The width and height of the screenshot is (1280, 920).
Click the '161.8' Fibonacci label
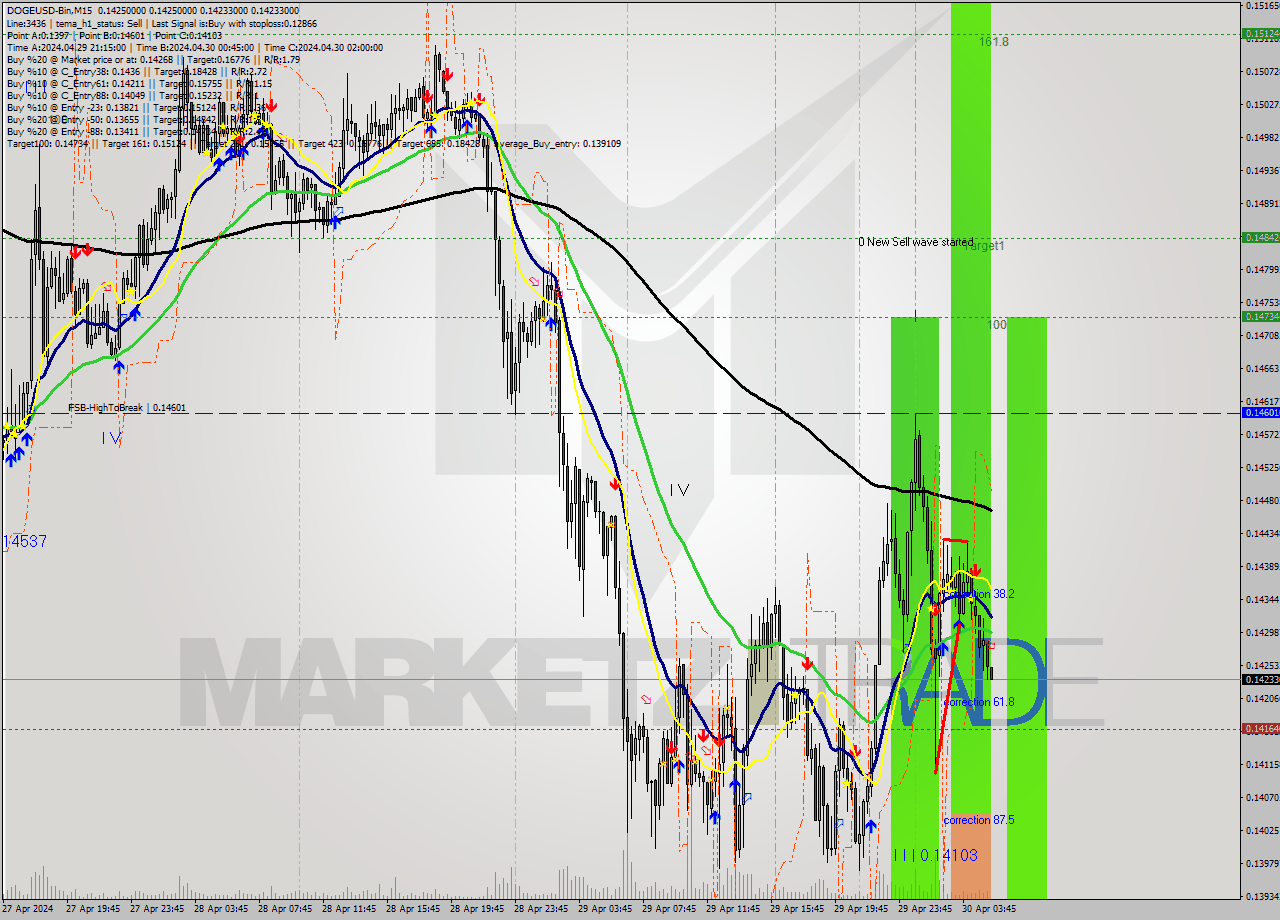994,42
